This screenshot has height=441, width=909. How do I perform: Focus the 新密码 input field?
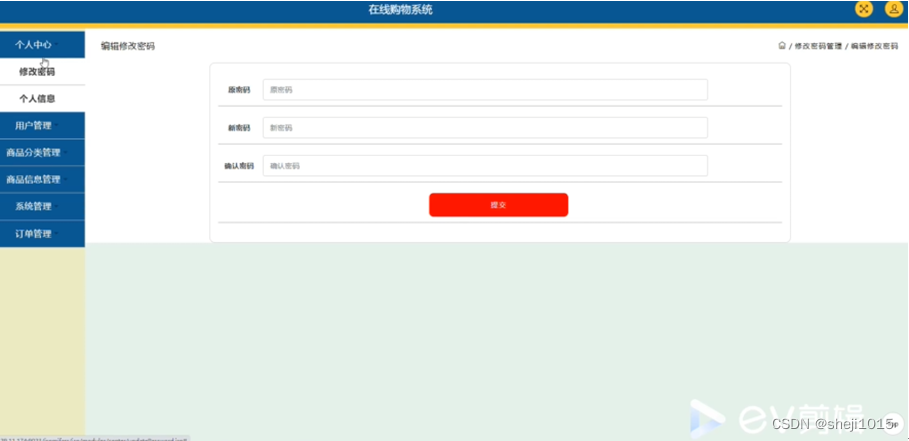click(485, 127)
